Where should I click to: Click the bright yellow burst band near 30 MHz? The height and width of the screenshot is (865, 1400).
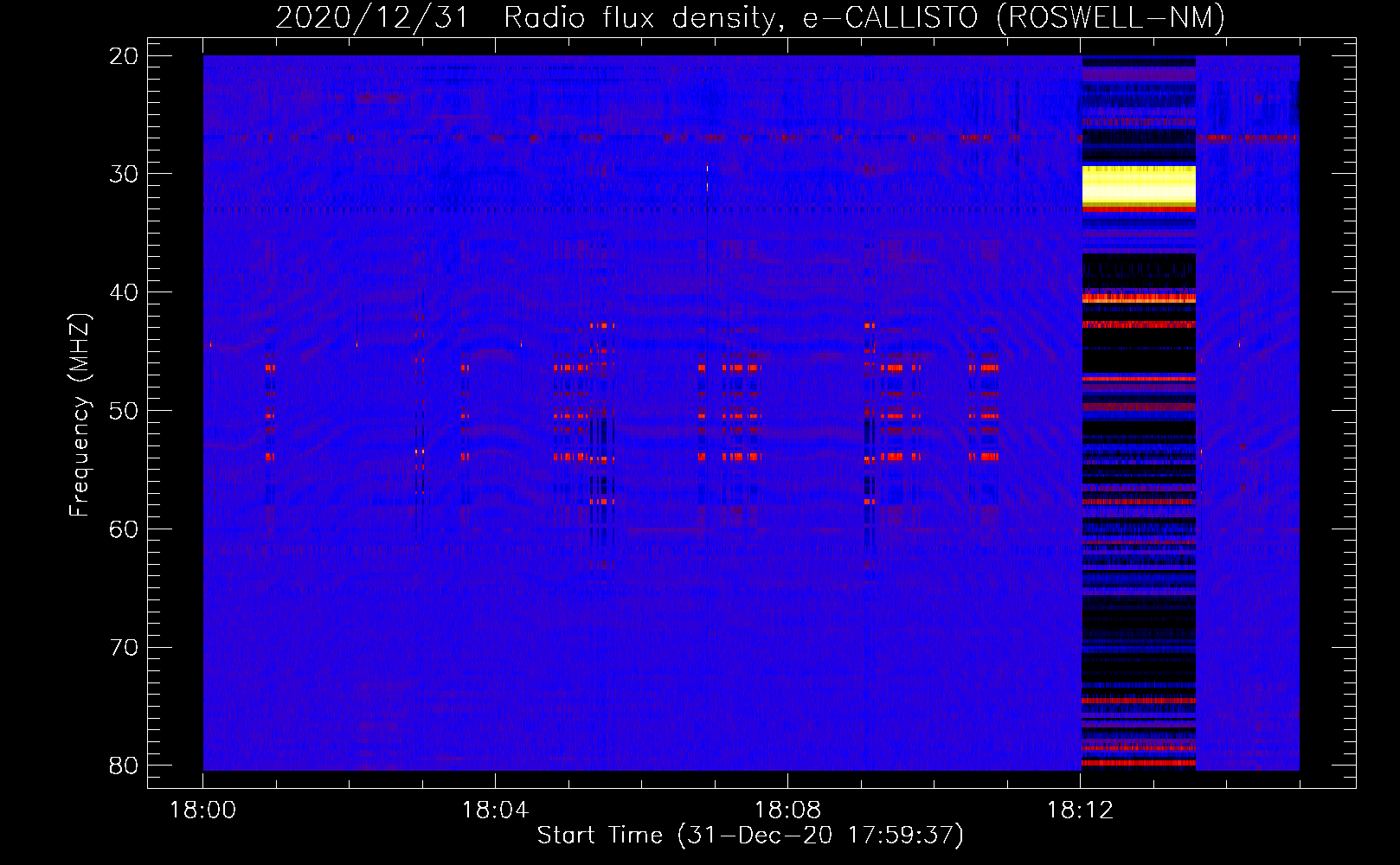point(1139,186)
